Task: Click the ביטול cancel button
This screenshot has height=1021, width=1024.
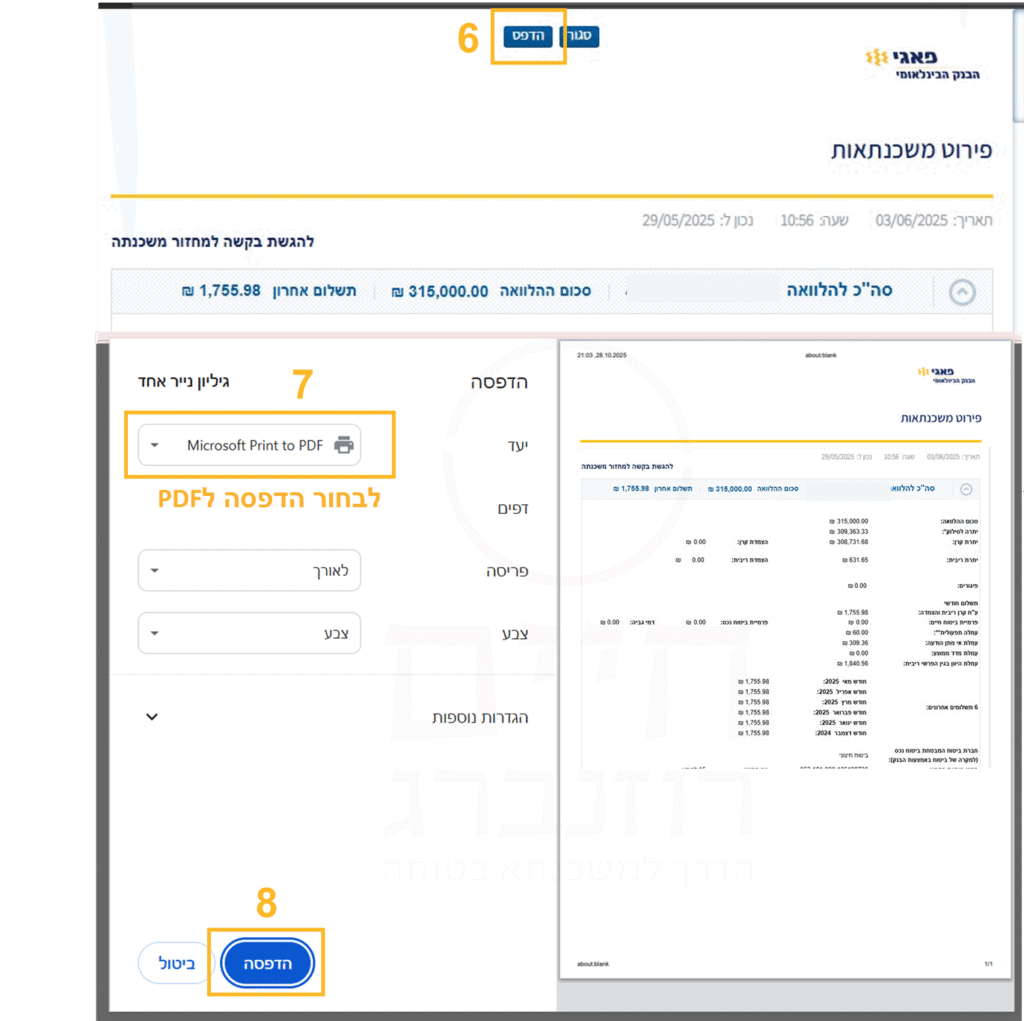Action: click(x=176, y=963)
